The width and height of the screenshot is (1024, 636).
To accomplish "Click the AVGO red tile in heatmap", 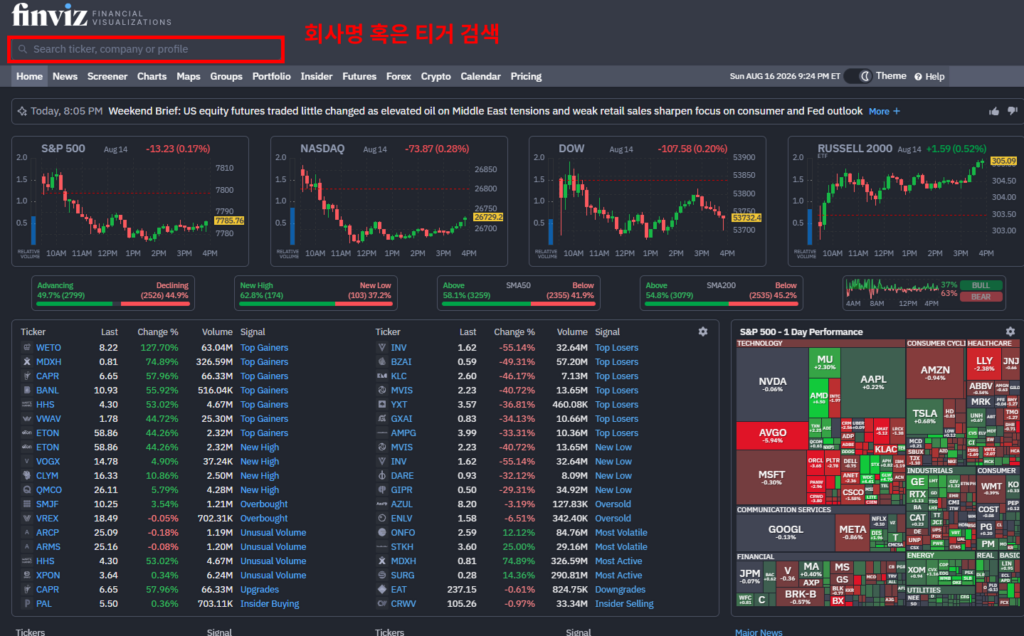I will 772,436.
